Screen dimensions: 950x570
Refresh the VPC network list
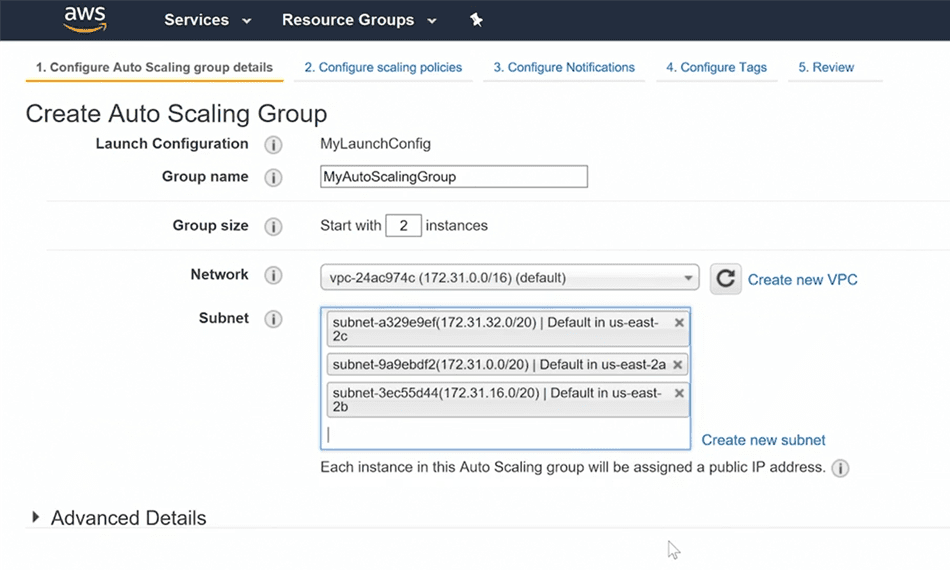(x=725, y=279)
